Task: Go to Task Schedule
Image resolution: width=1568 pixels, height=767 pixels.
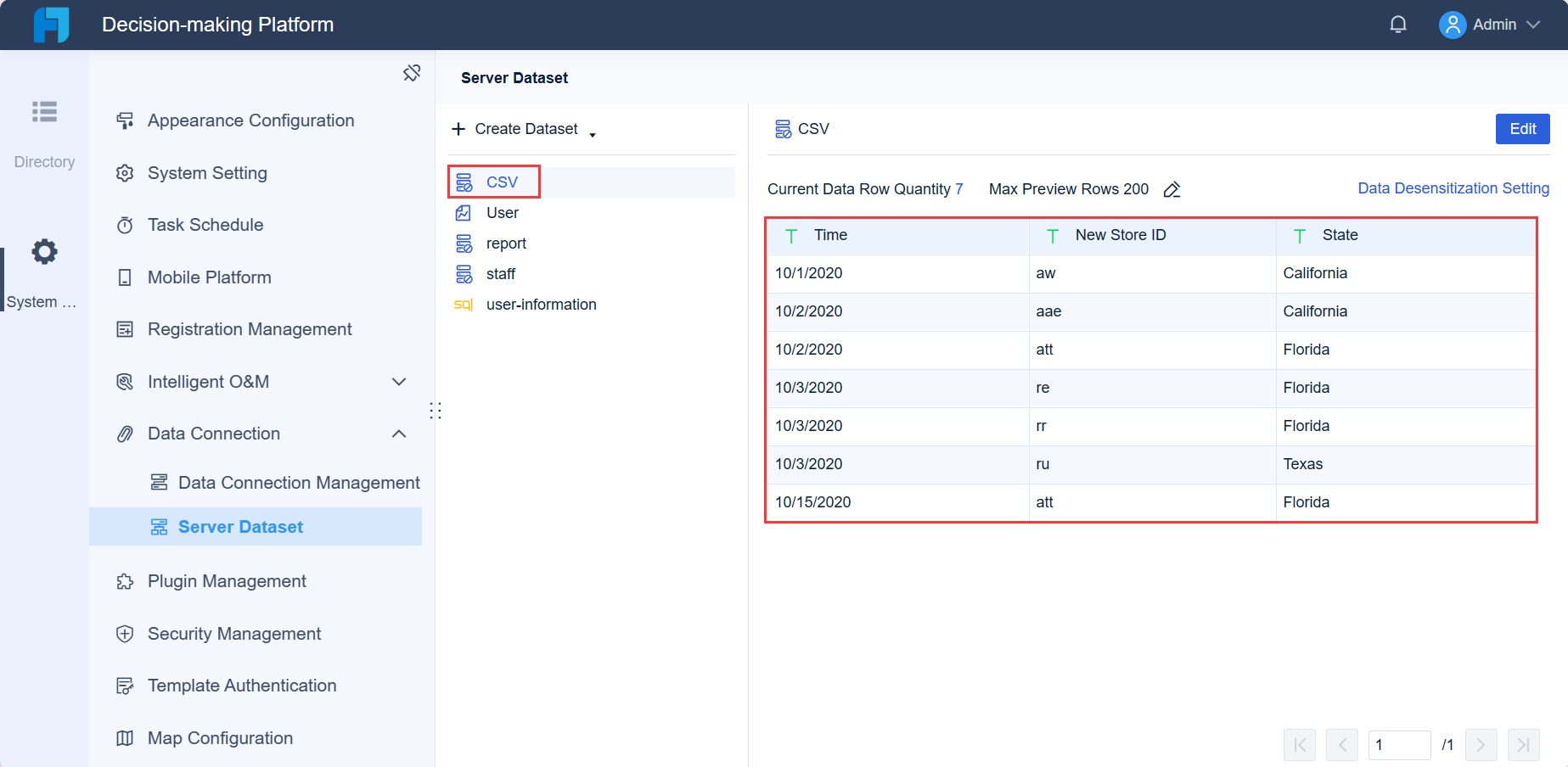Action: (205, 225)
